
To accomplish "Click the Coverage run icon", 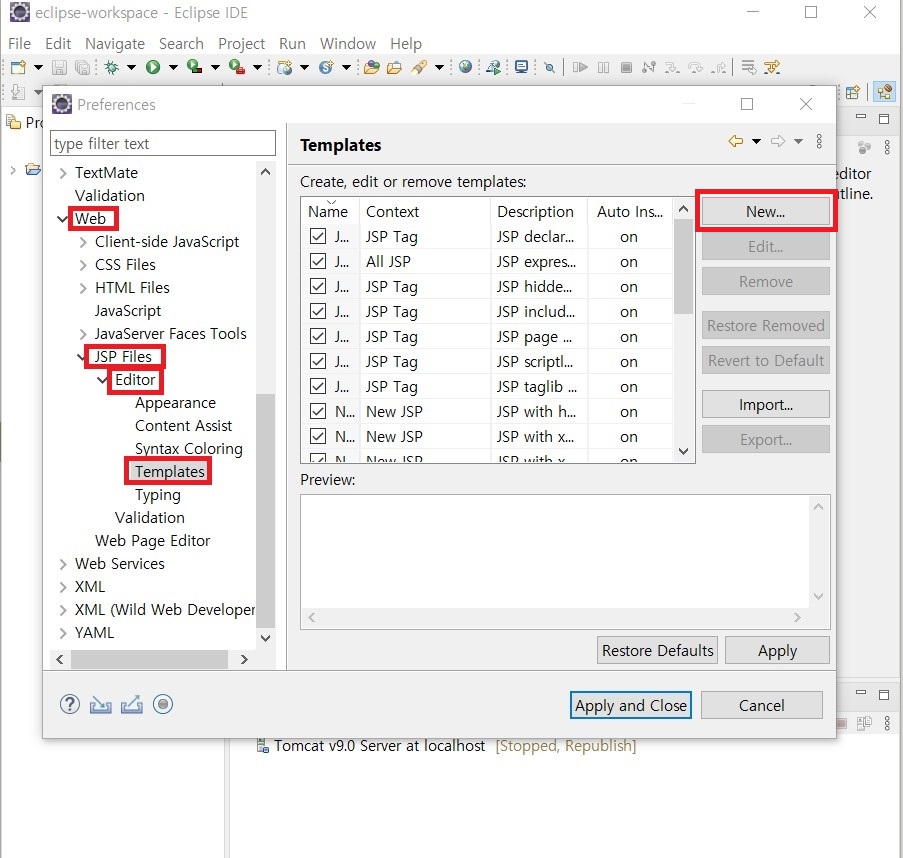I will pos(195,67).
